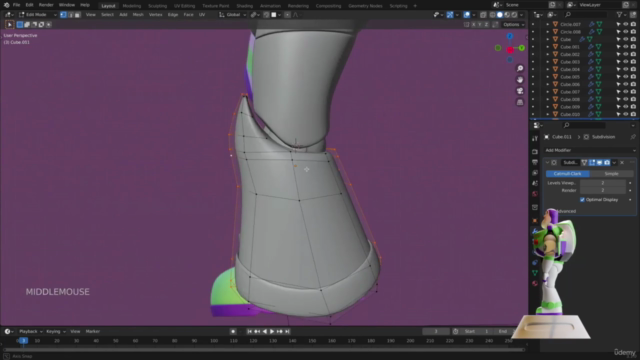
Task: Open Object properties tab icon
Action: [x=535, y=221]
